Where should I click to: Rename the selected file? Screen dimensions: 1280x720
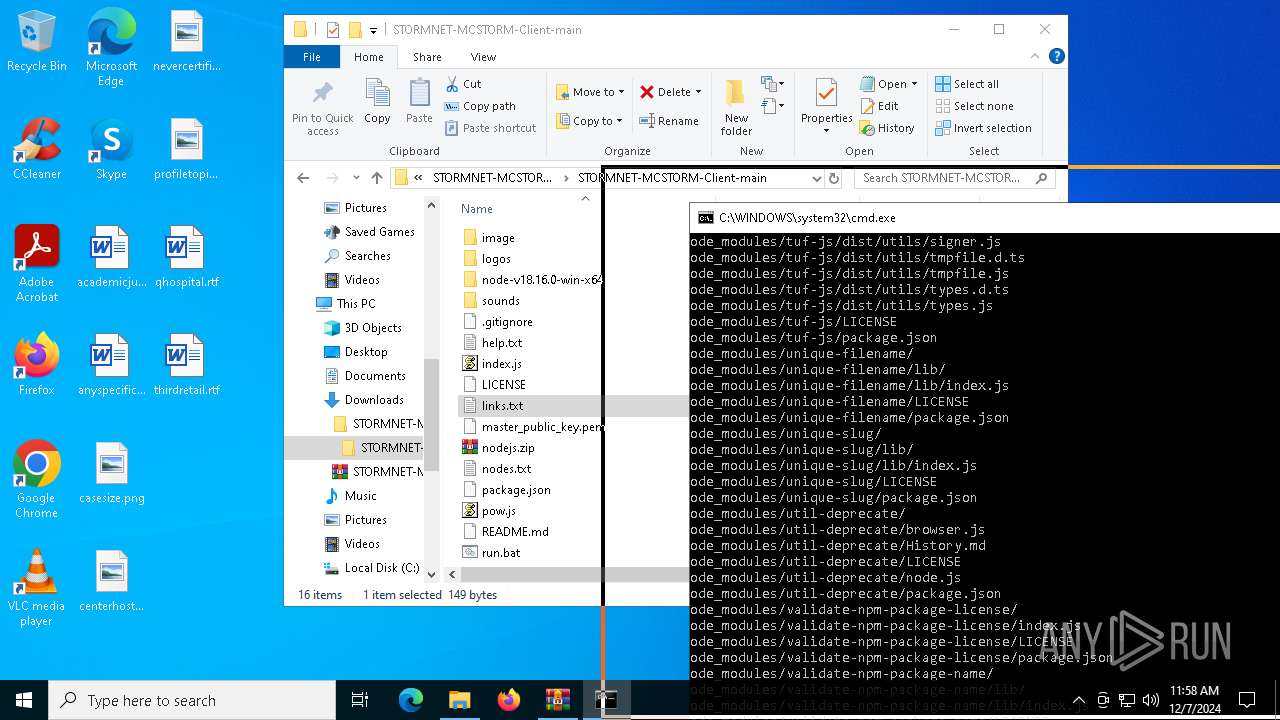669,121
